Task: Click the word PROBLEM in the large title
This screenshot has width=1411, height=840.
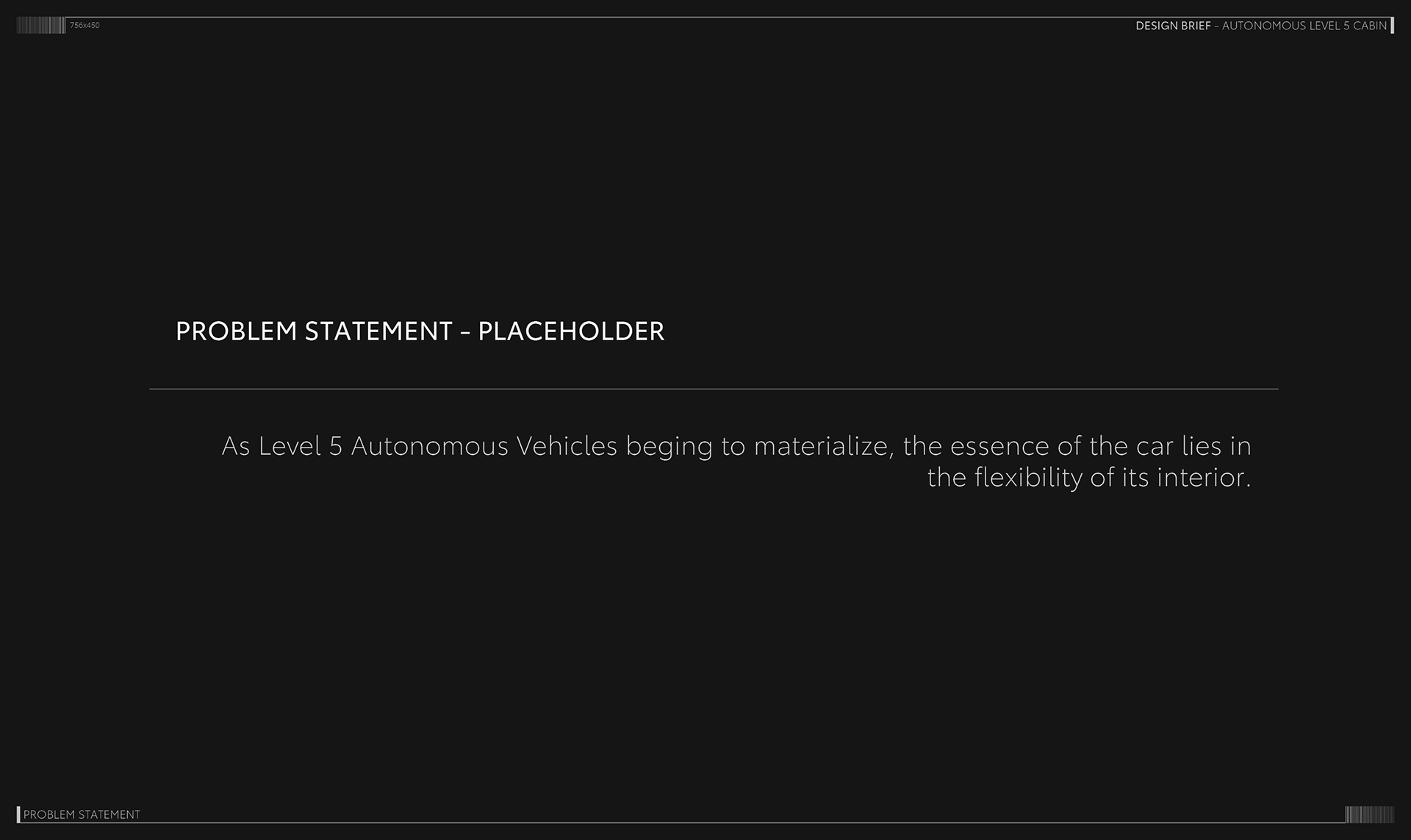Action: [x=236, y=331]
